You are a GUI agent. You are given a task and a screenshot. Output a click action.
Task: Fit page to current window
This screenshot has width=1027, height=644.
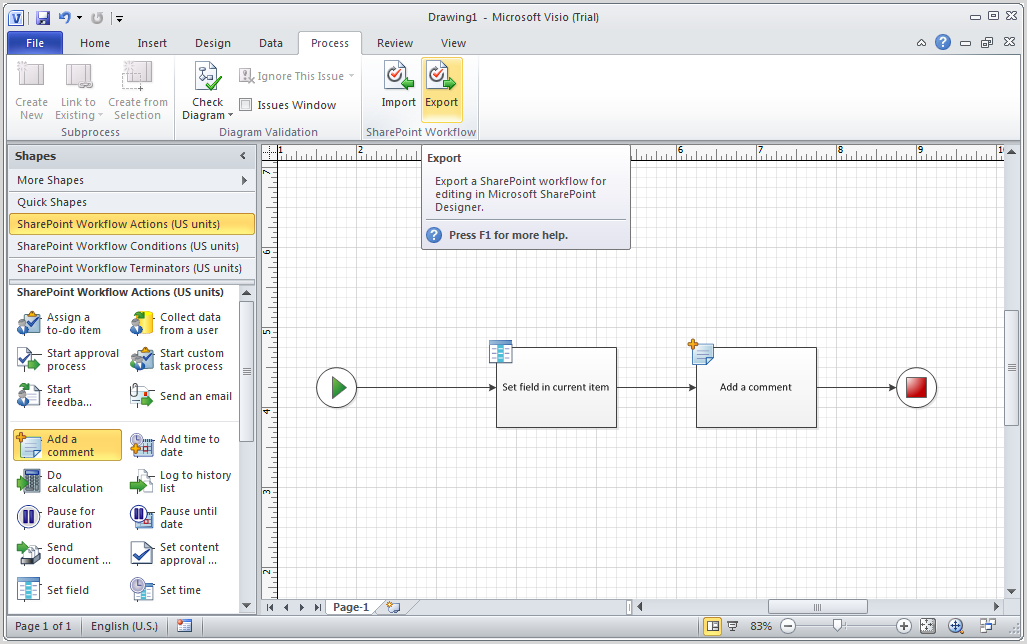[x=928, y=626]
